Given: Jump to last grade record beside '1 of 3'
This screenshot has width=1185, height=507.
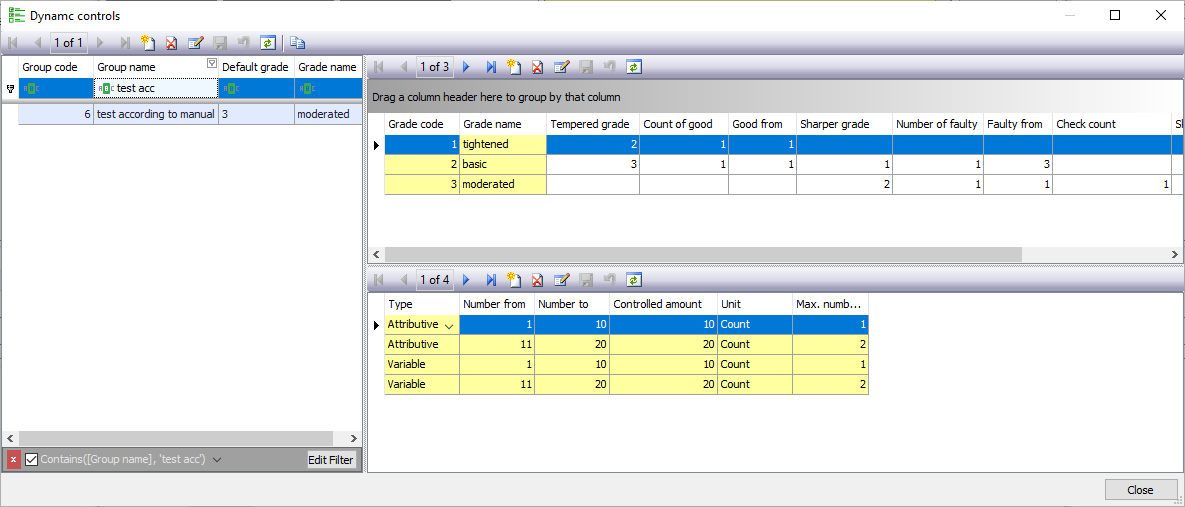Looking at the screenshot, I should click(490, 67).
